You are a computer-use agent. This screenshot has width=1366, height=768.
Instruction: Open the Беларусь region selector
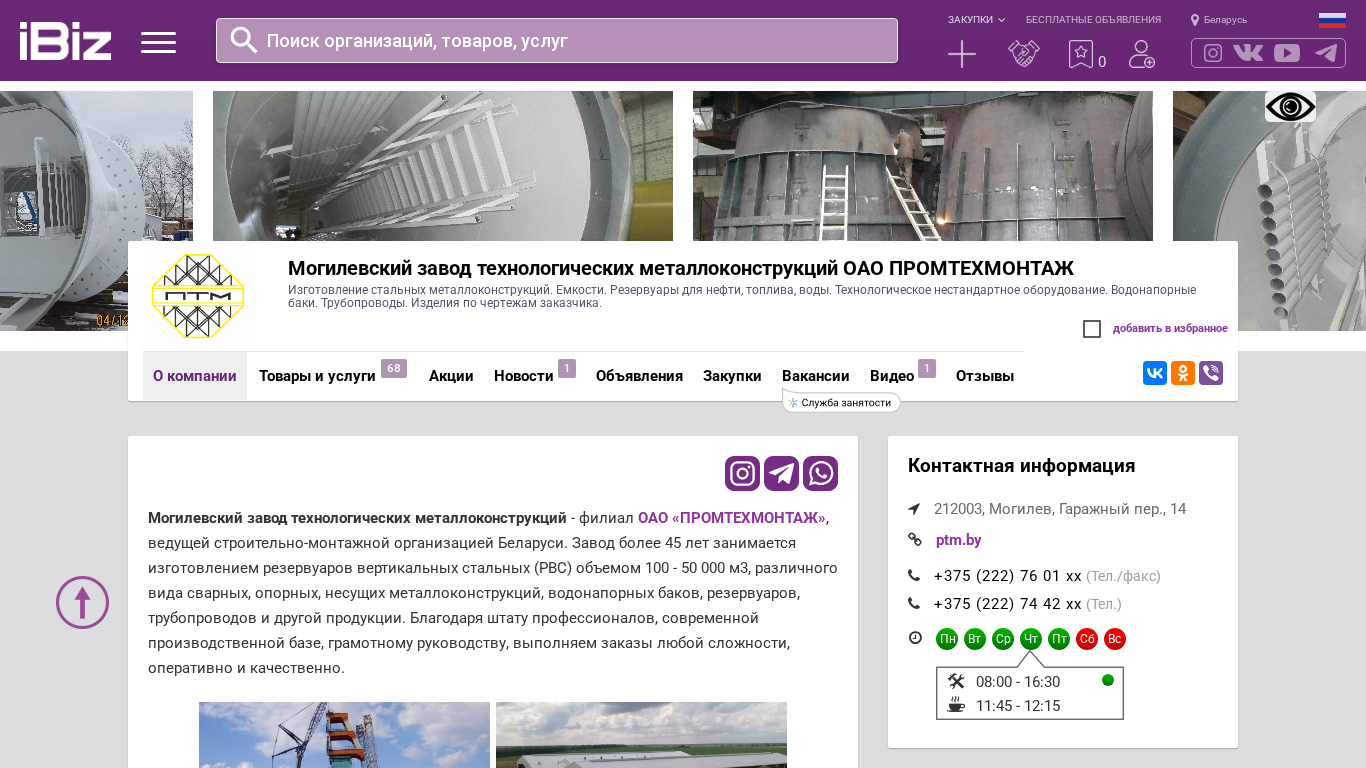coord(1219,20)
